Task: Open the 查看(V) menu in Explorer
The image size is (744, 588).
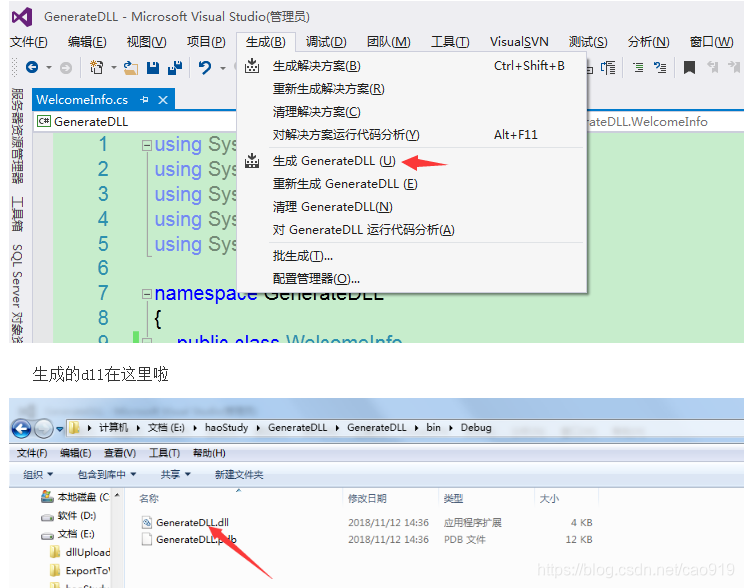Action: 120,453
